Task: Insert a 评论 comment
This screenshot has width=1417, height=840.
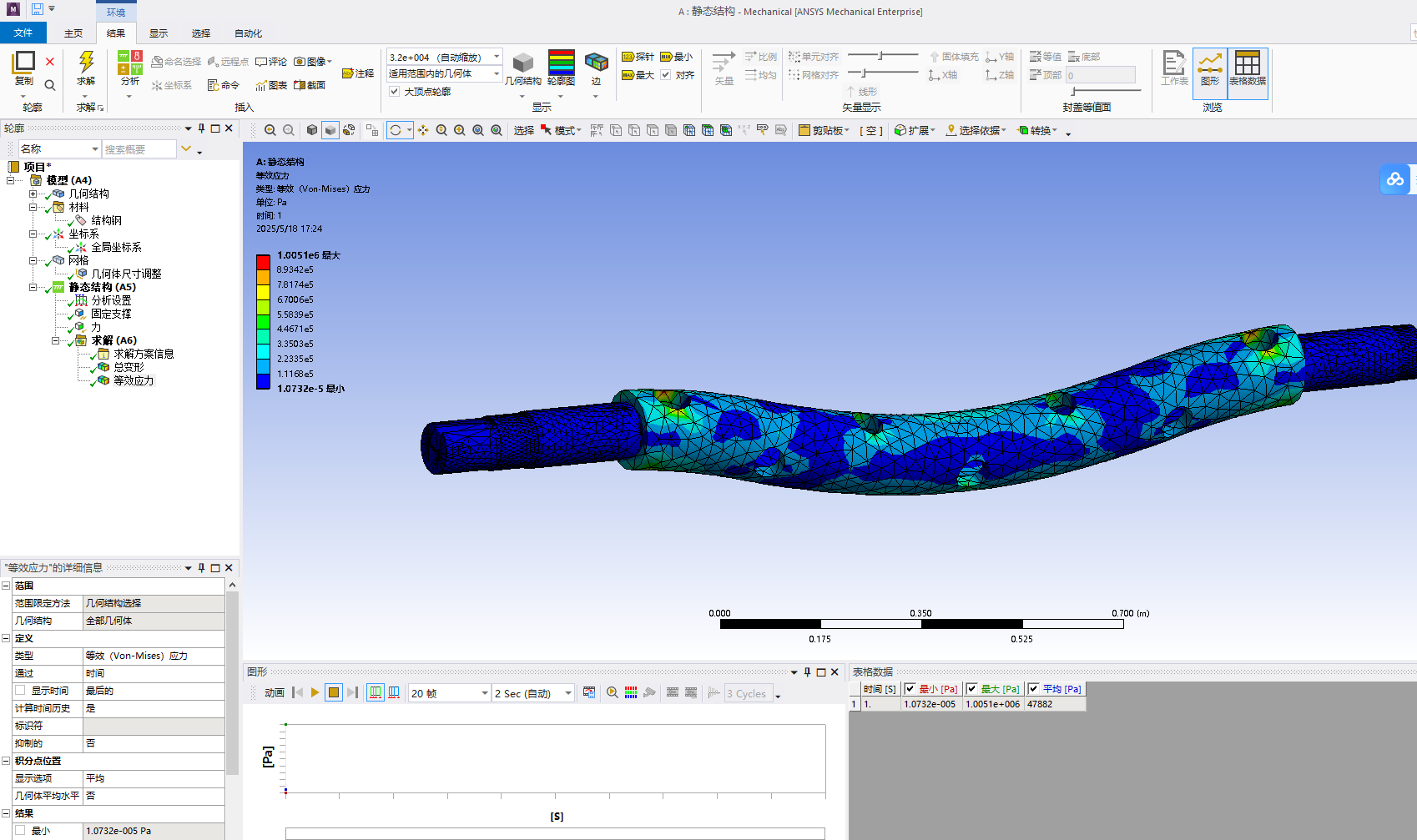Action: [x=271, y=62]
